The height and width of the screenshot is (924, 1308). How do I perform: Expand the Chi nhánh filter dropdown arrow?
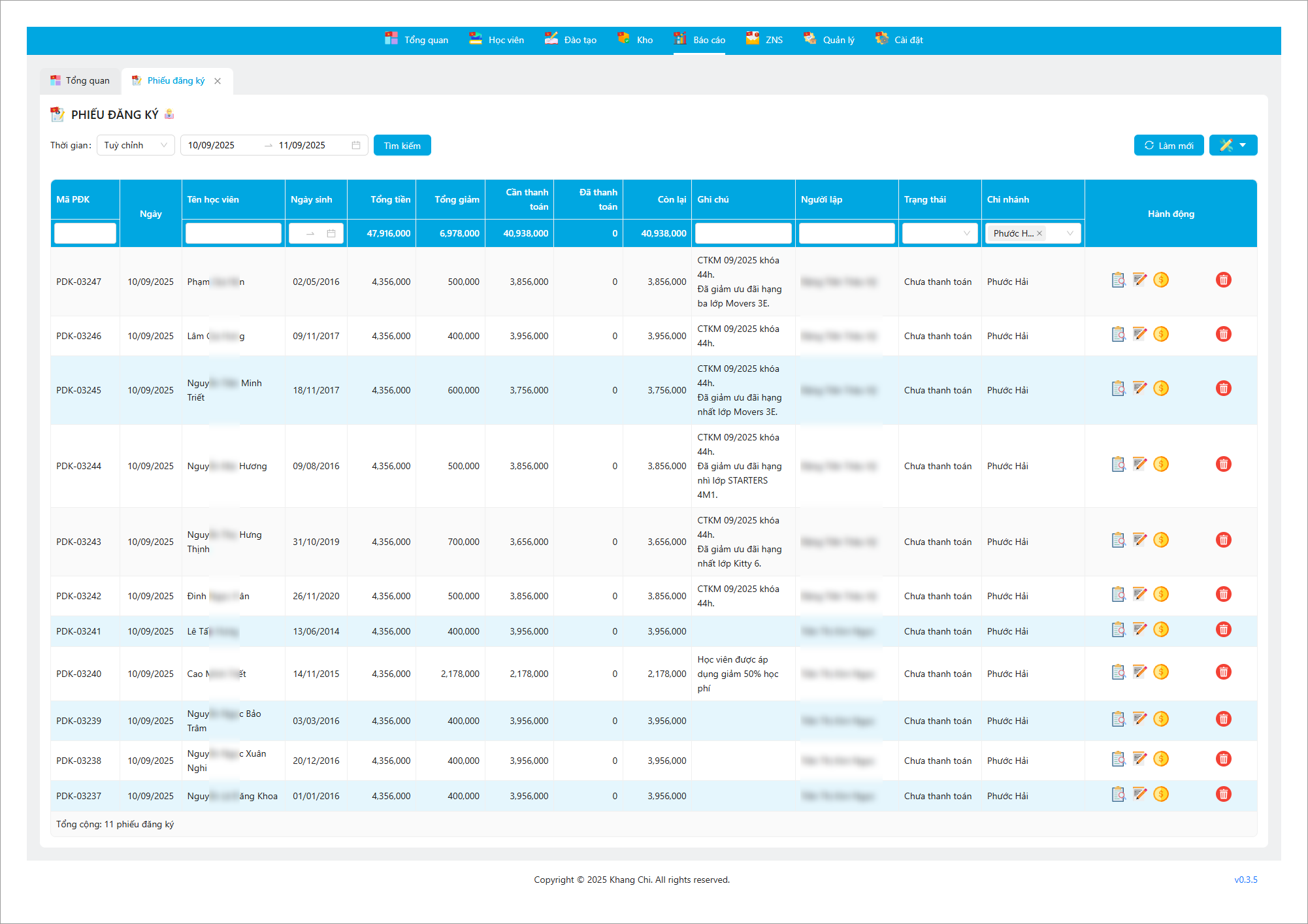(x=1070, y=233)
